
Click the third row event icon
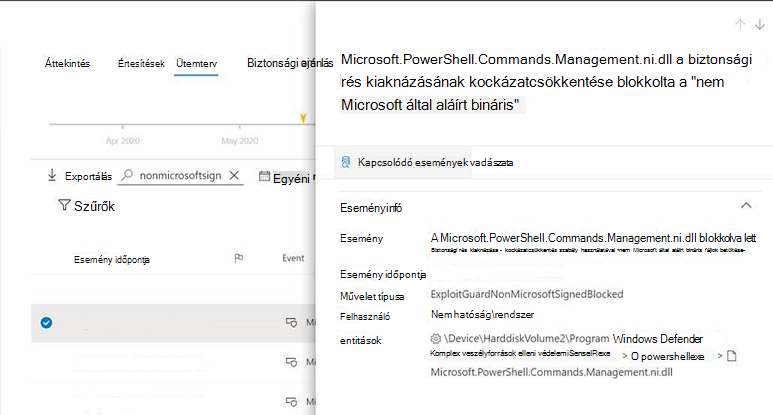tap(292, 402)
